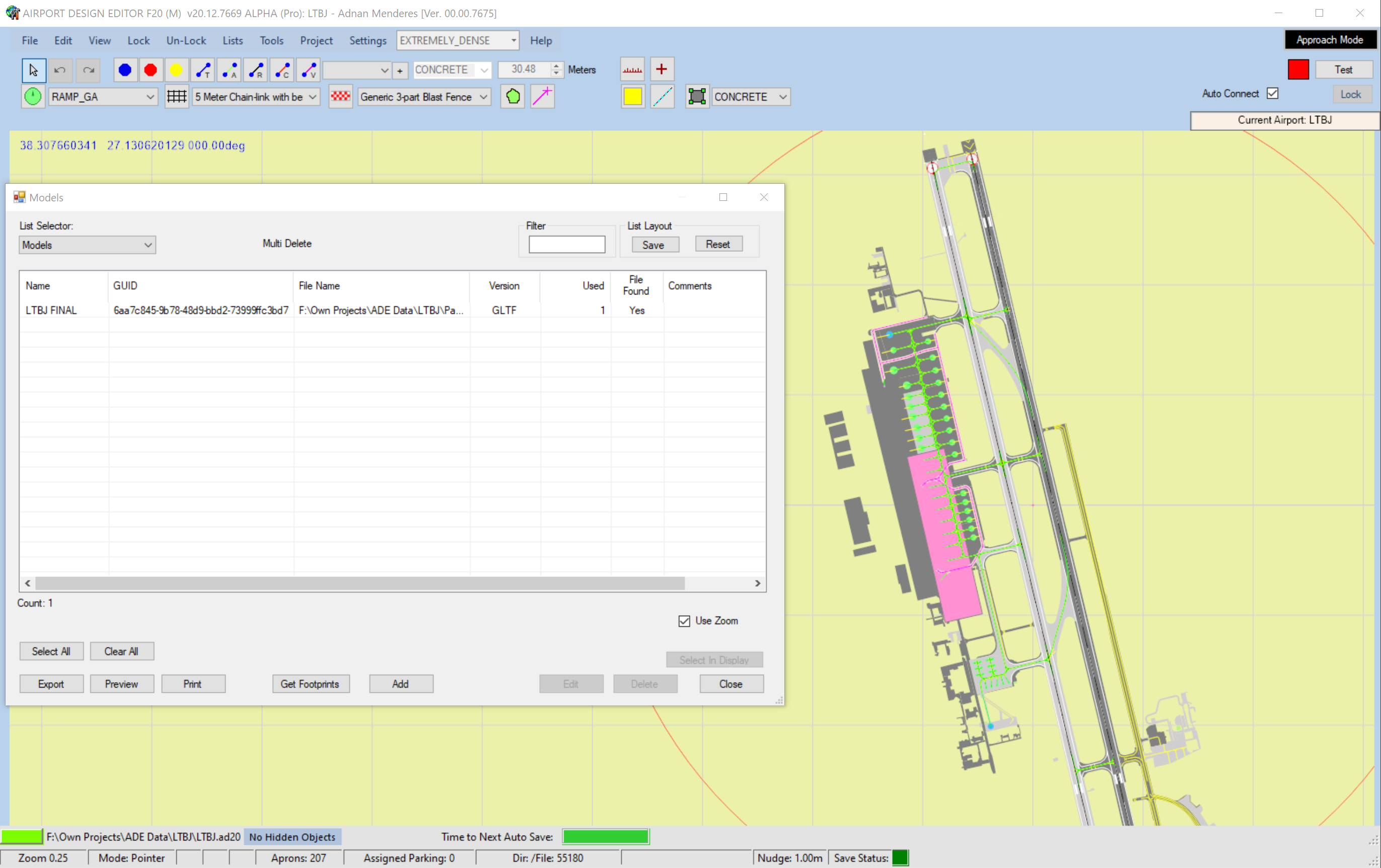
Task: Select the link tool marked C
Action: point(282,70)
